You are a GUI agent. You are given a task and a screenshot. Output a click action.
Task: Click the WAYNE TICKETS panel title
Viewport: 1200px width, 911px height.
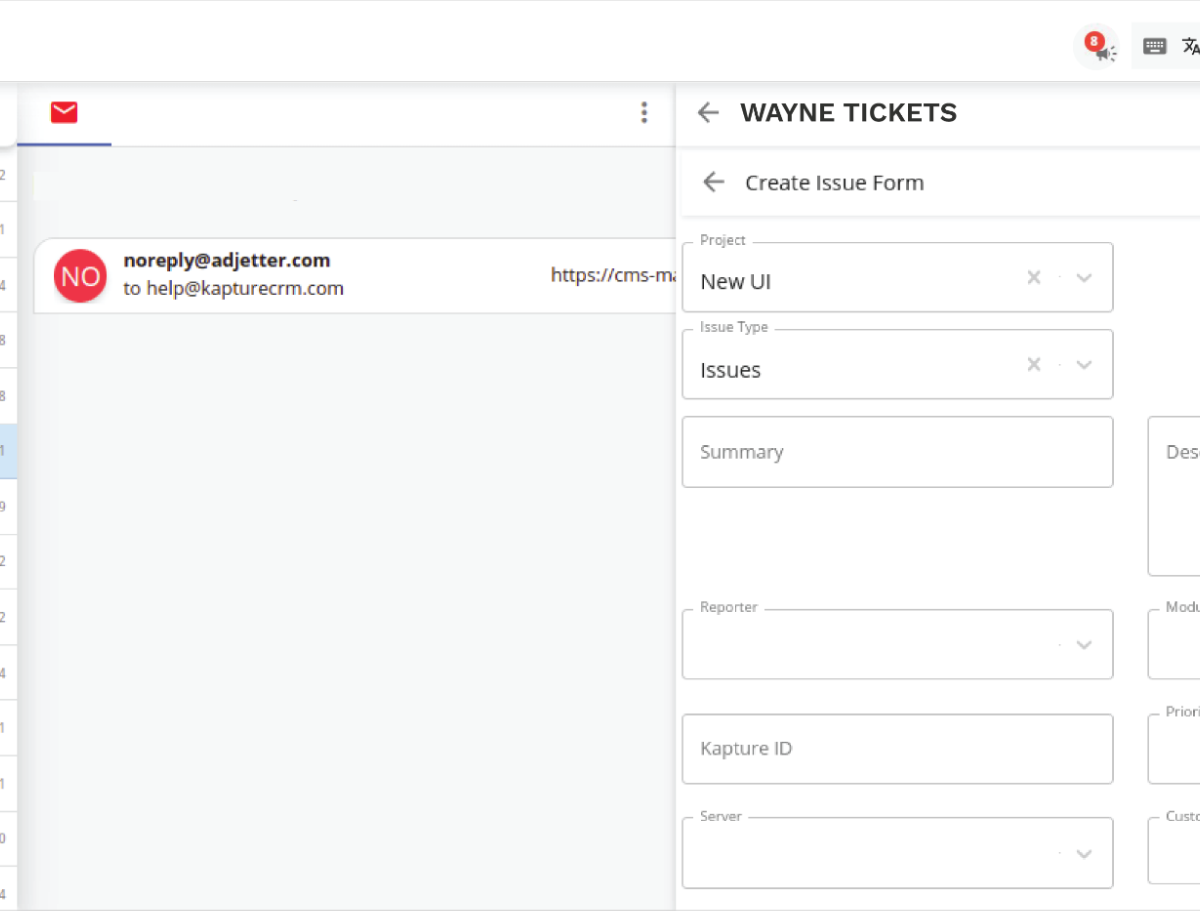pos(848,113)
